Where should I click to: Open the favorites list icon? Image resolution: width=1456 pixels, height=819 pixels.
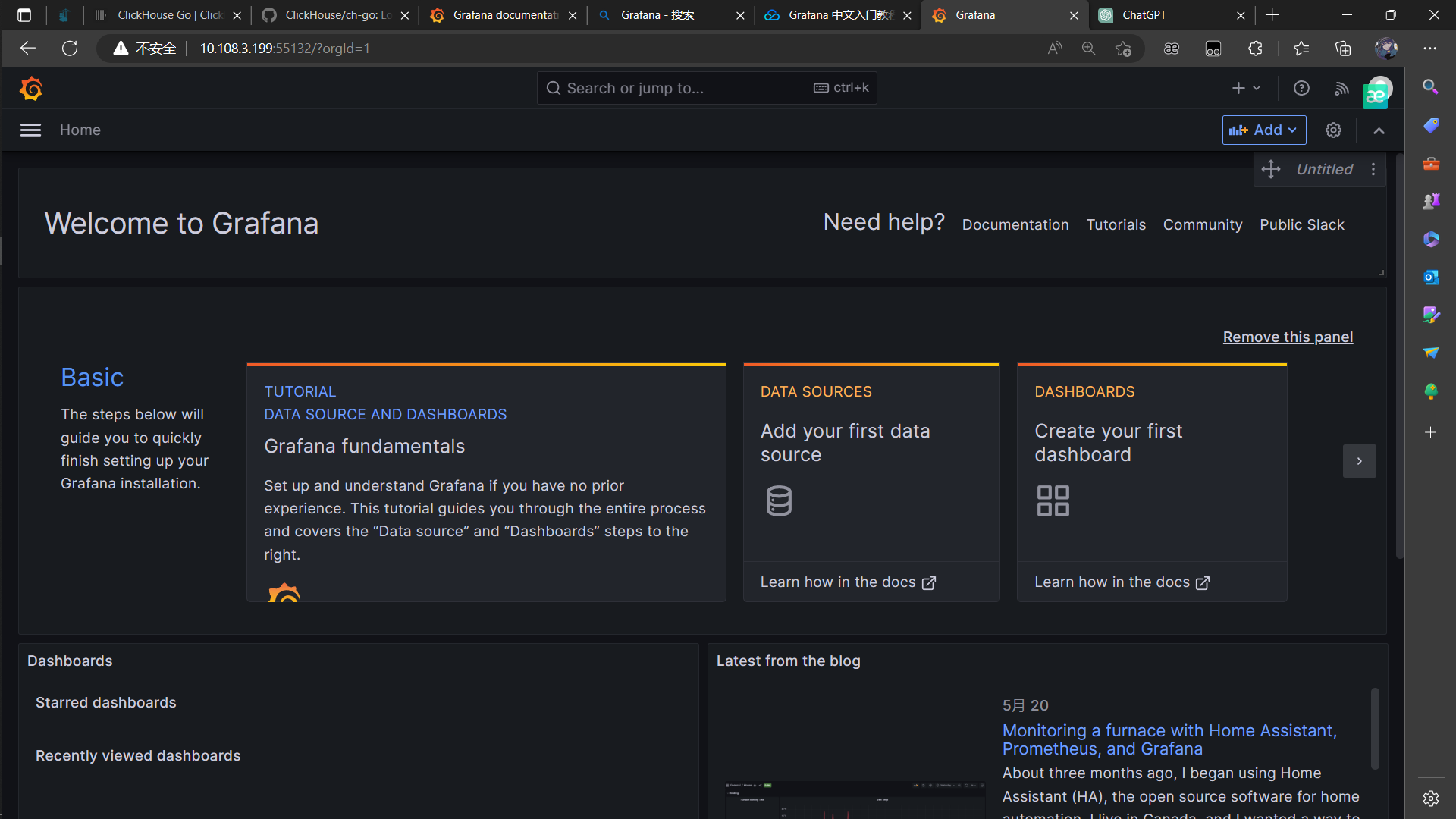1301,49
